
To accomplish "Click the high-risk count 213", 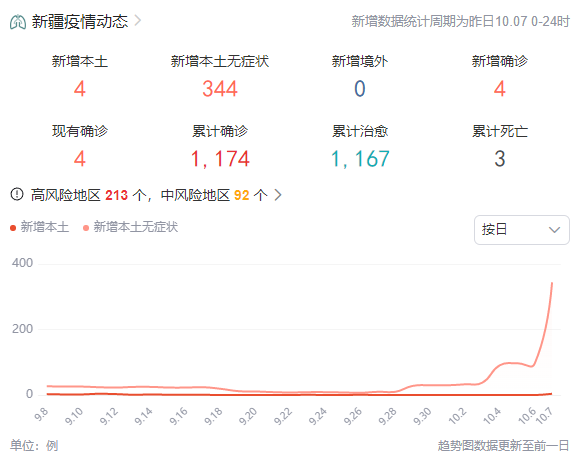I will point(116,195).
